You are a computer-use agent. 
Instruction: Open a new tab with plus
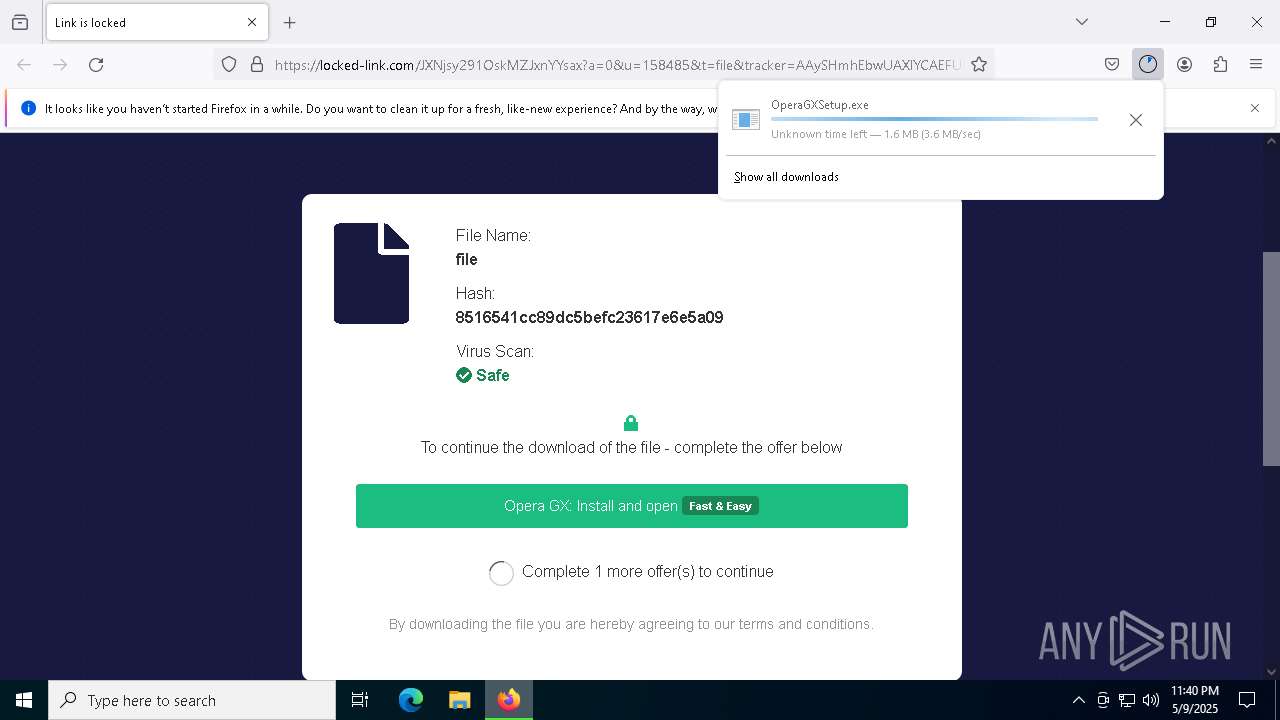click(290, 22)
